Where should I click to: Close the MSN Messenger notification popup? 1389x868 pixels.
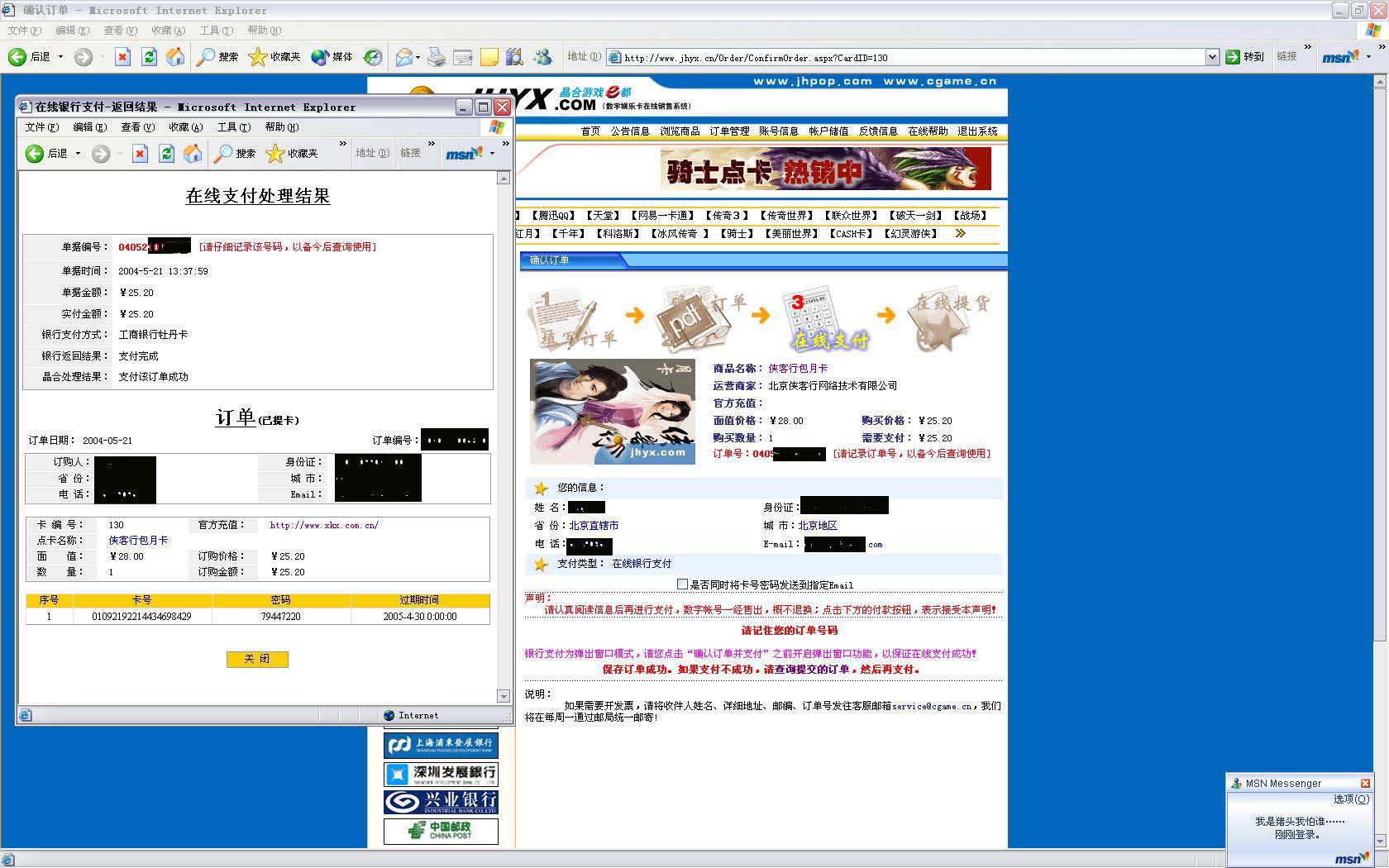click(x=1365, y=783)
